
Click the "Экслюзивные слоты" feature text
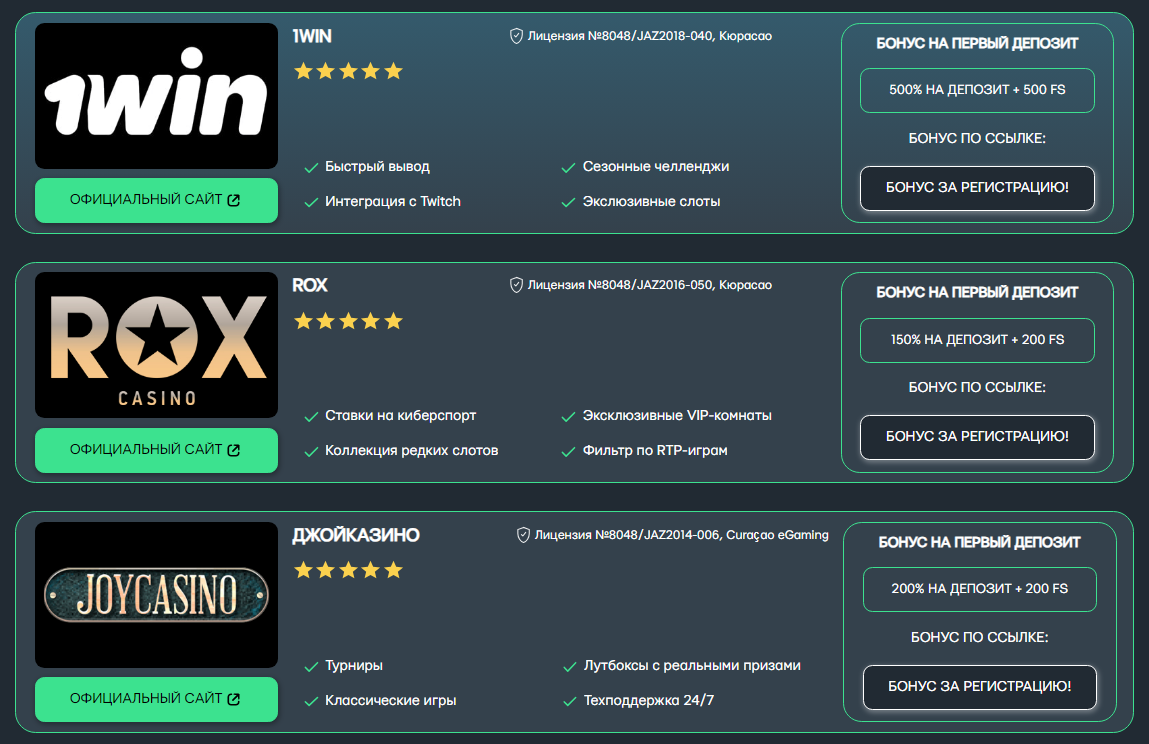[x=651, y=202]
